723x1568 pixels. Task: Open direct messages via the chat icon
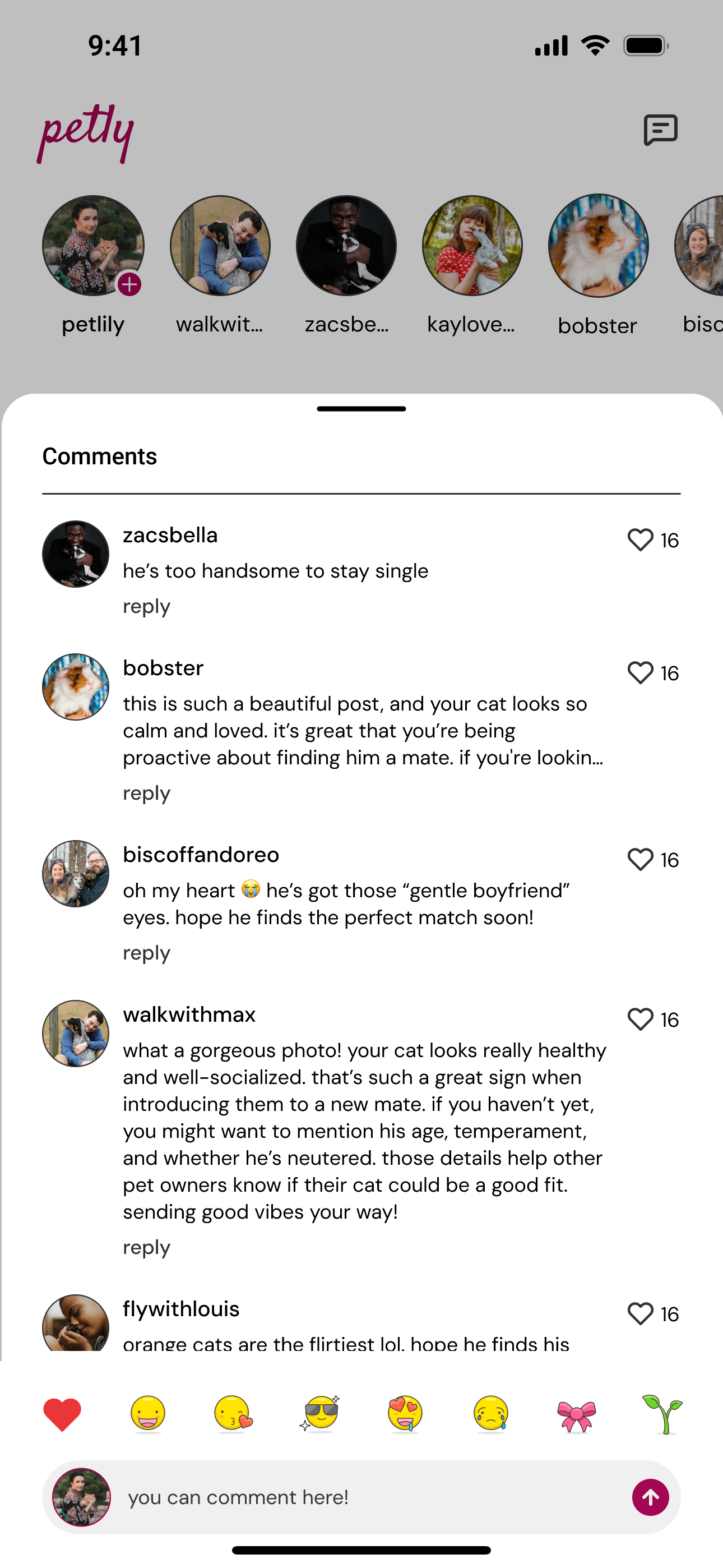pos(661,130)
